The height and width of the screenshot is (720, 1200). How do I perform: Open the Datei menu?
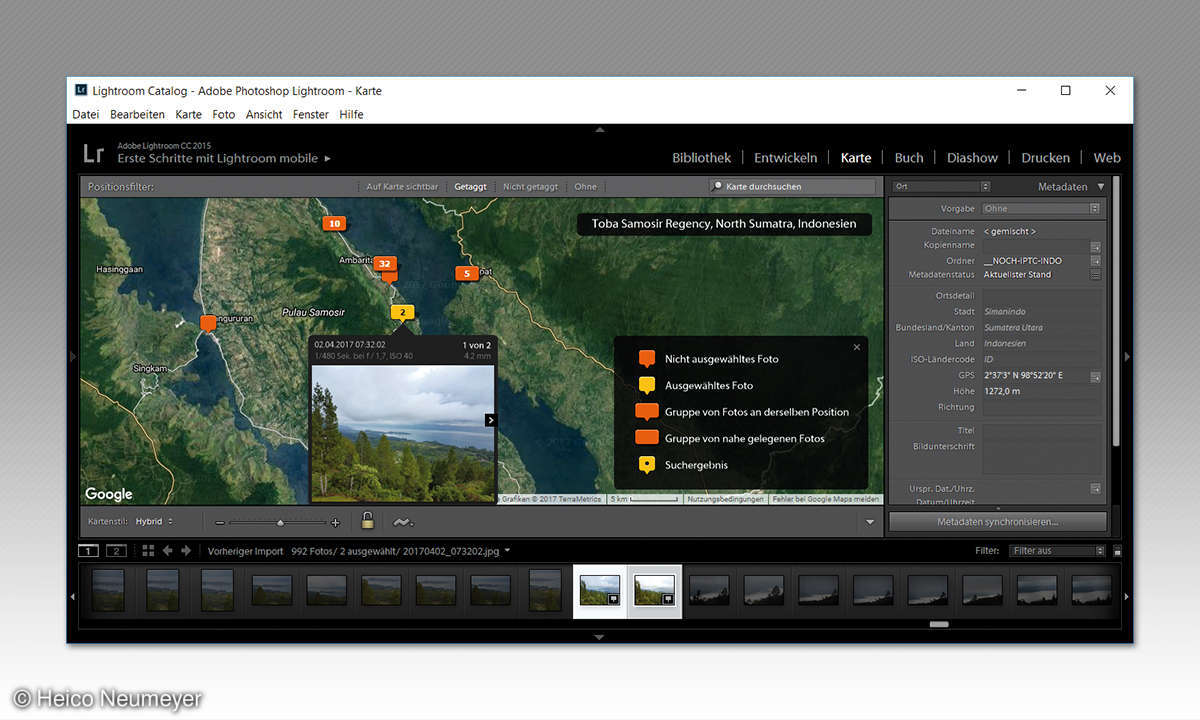[86, 114]
